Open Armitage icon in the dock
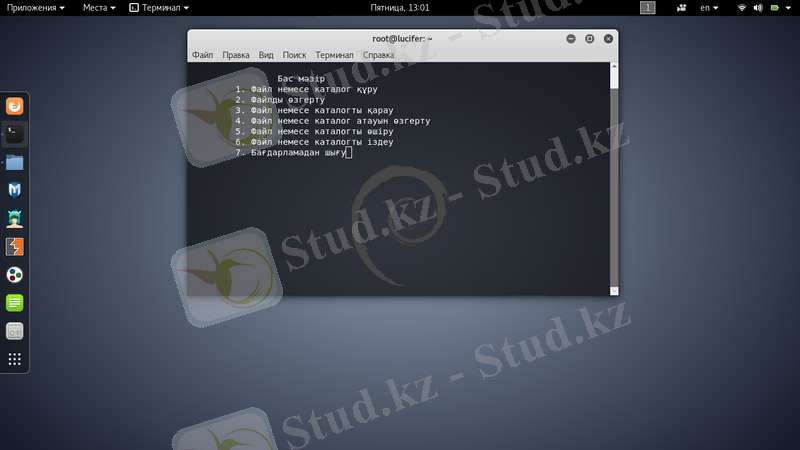 (x=15, y=218)
